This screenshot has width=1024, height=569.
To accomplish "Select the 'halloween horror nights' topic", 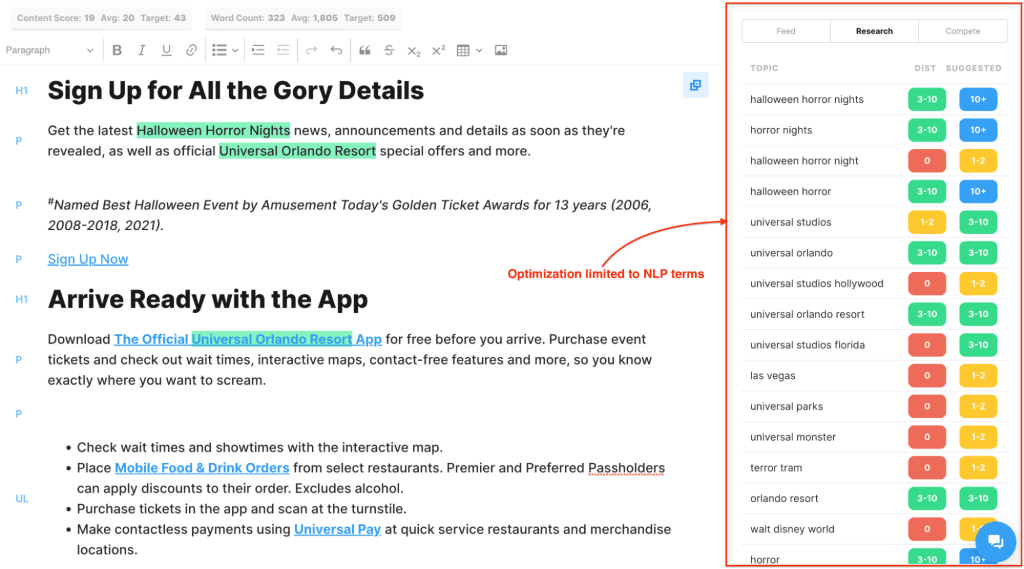I will [807, 99].
